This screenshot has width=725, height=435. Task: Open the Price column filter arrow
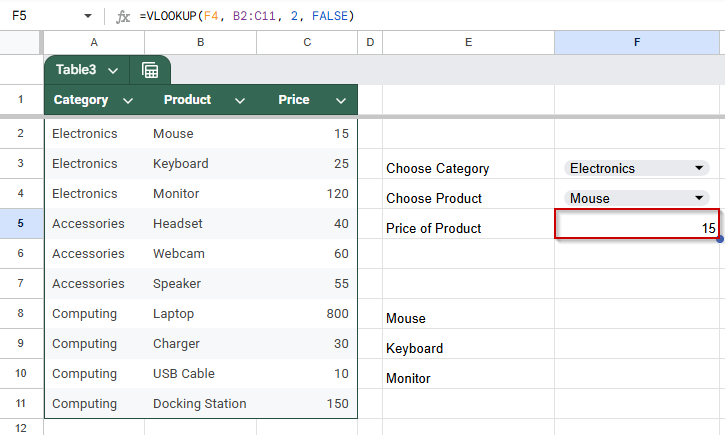[341, 100]
